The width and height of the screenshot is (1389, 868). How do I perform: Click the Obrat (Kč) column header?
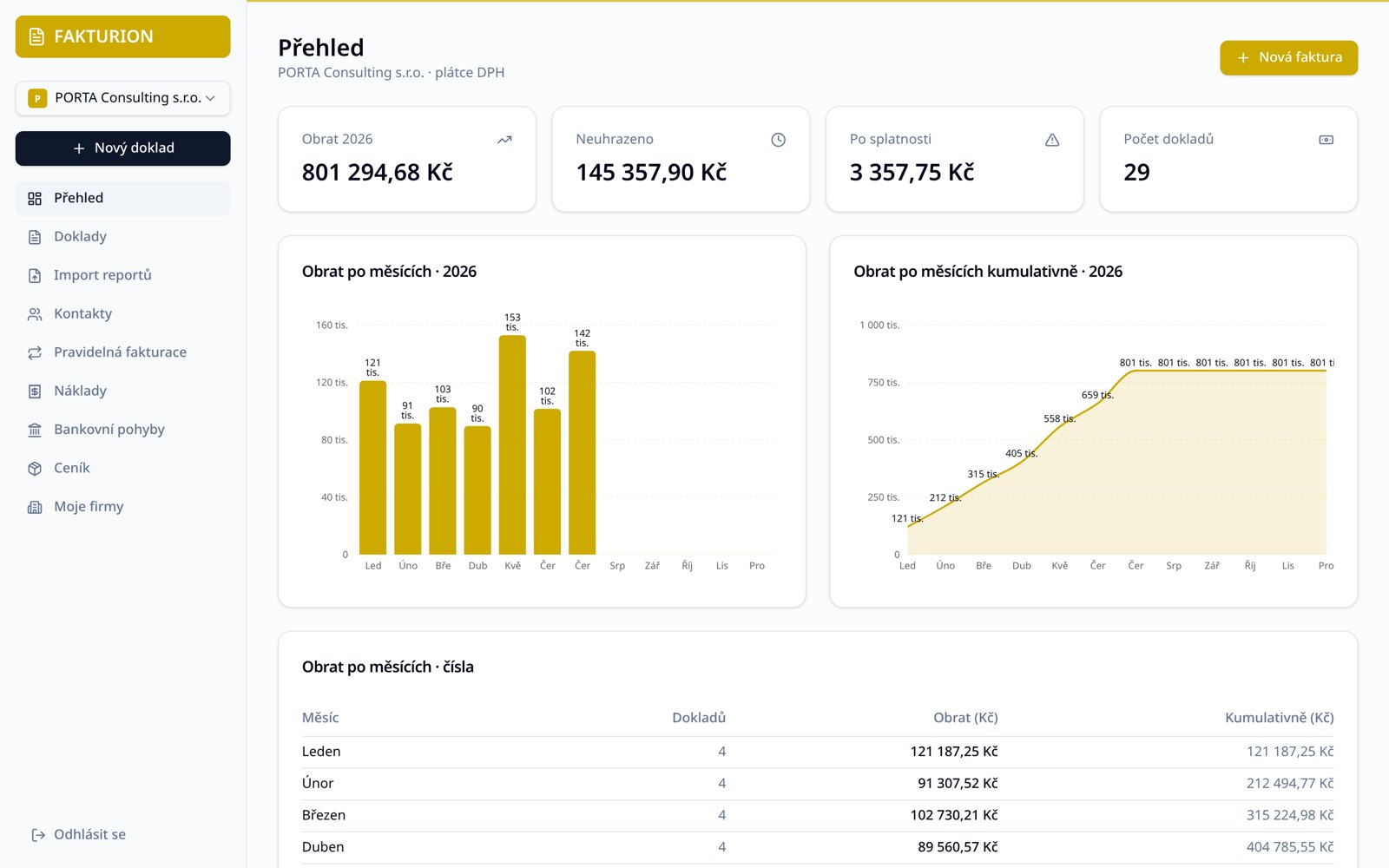click(x=965, y=718)
